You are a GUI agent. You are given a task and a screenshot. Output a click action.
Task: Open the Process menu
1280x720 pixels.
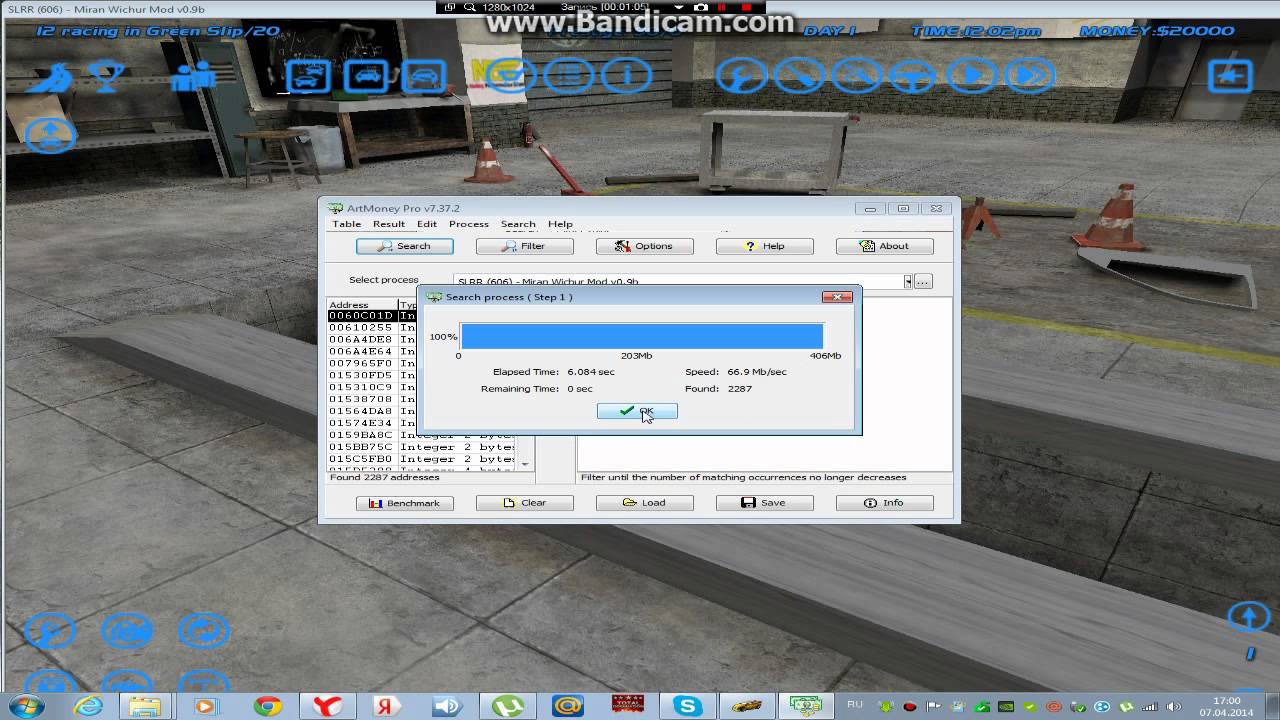click(x=468, y=224)
